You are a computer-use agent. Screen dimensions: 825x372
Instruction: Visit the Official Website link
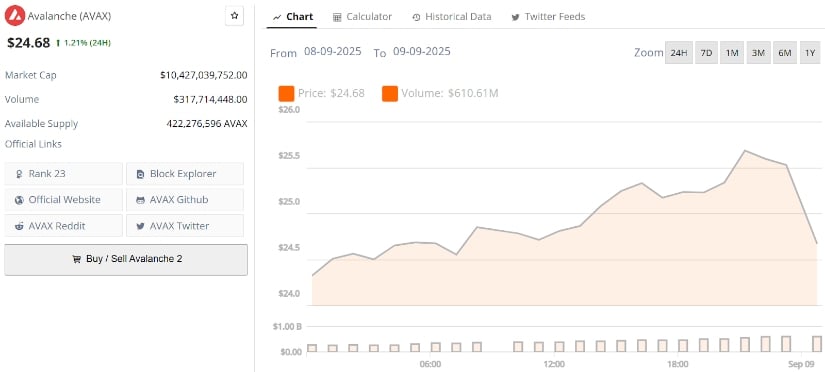63,200
